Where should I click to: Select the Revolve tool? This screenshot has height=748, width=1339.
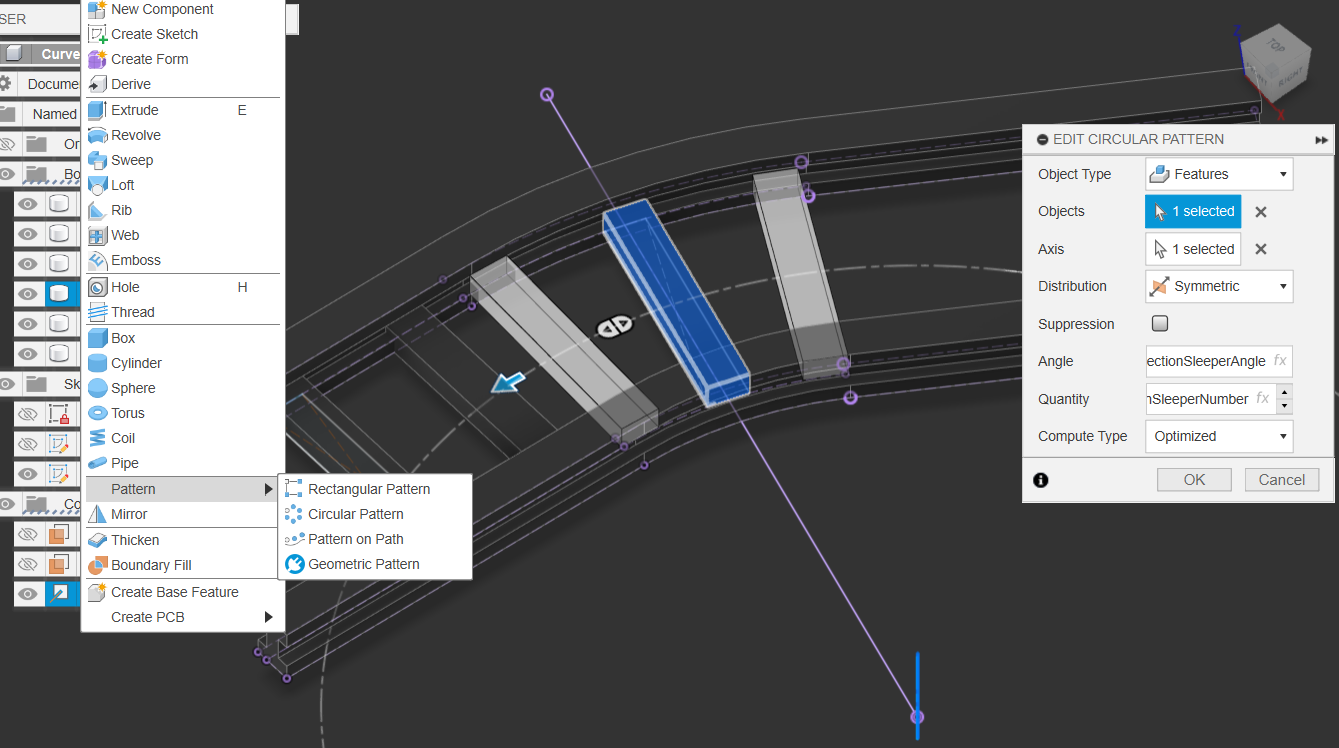[x=136, y=135]
